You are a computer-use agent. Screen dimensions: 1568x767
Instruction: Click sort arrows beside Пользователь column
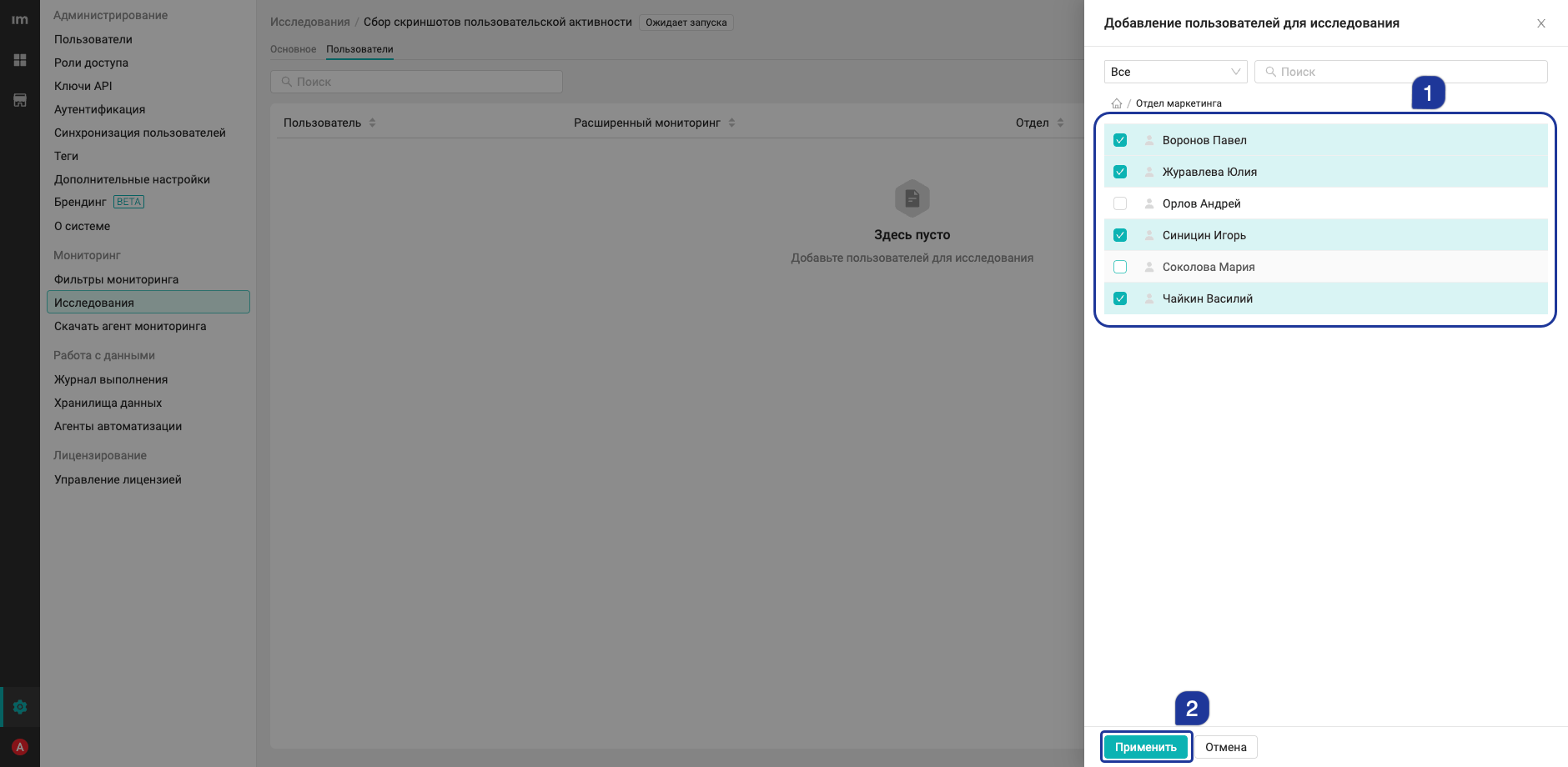(x=372, y=123)
